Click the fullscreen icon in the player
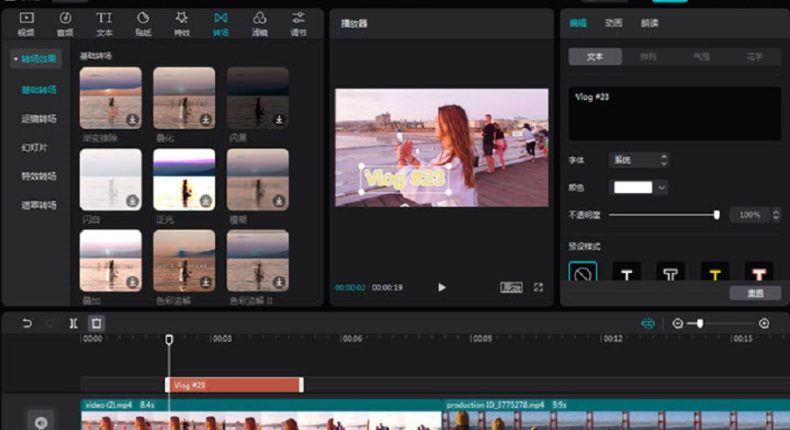Screen dimensions: 790x430 pyautogui.click(x=539, y=287)
